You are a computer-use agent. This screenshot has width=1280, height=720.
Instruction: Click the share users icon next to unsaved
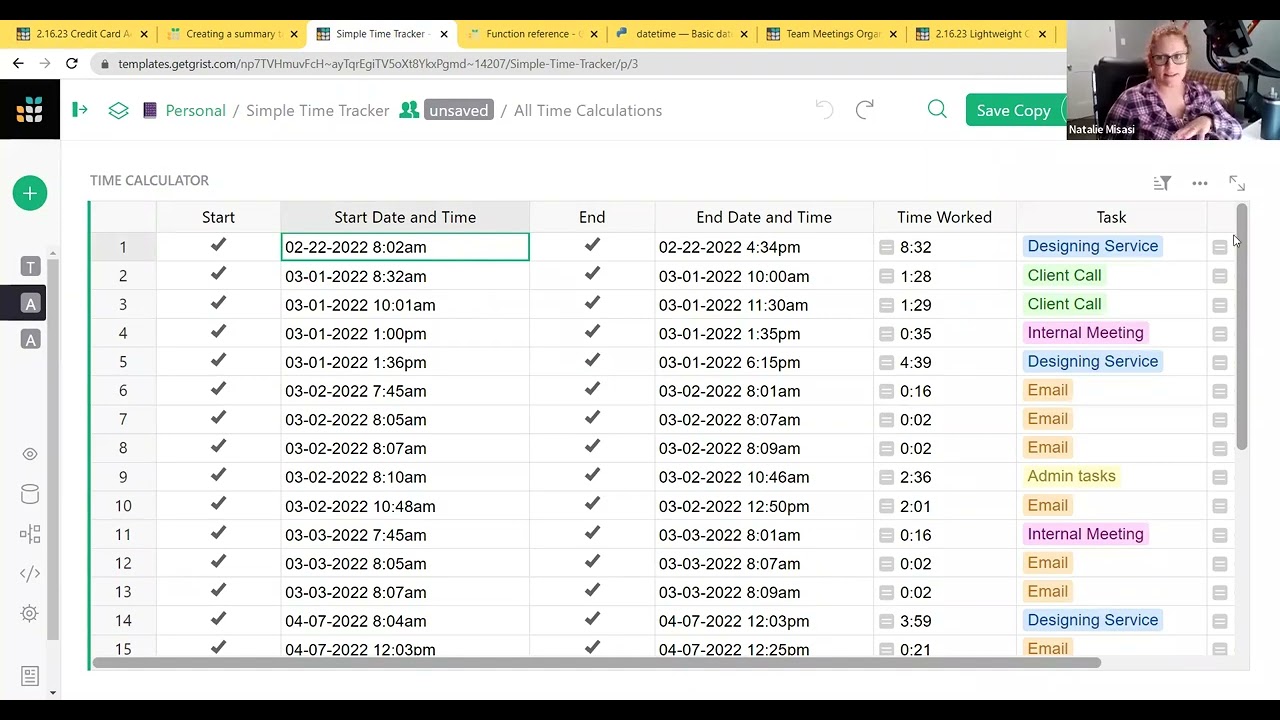(409, 110)
